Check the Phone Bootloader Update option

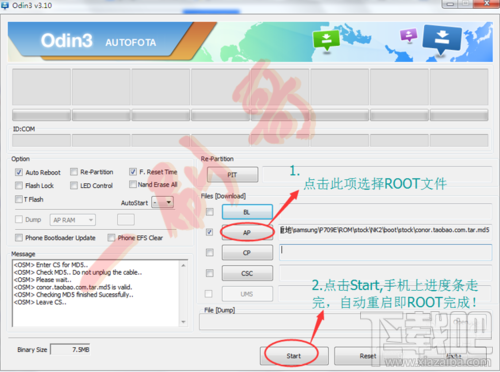click(19, 237)
